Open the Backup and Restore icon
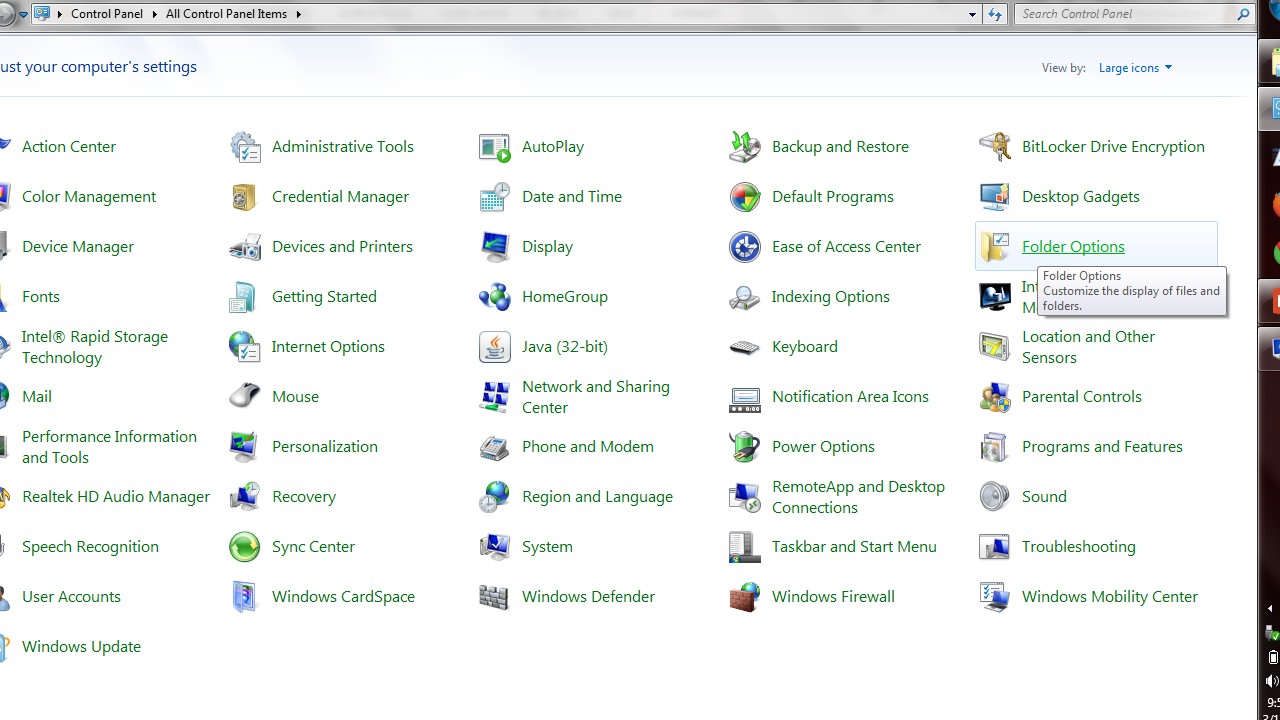Image resolution: width=1280 pixels, height=720 pixels. pos(744,147)
